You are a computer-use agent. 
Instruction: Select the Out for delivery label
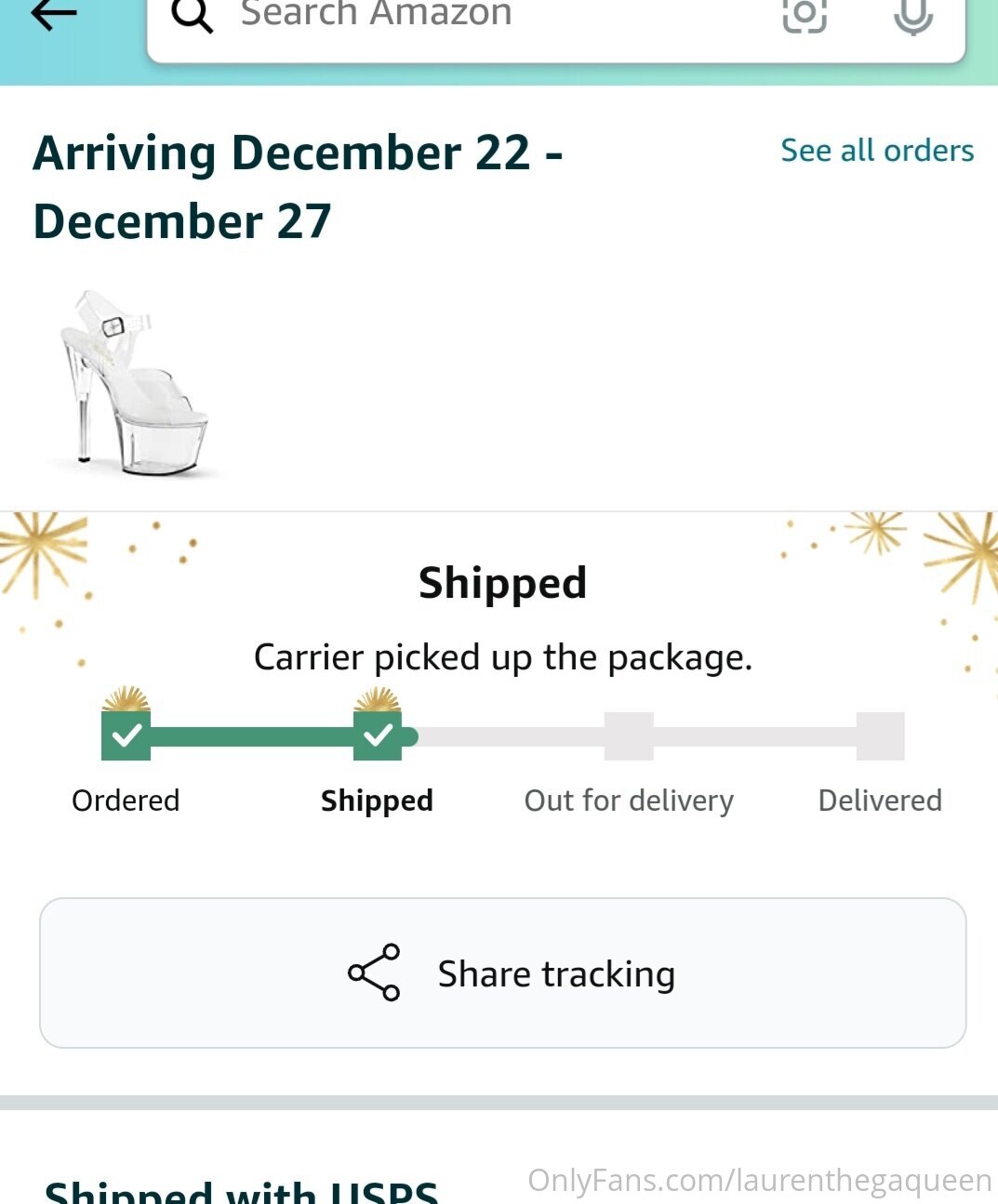pyautogui.click(x=629, y=800)
